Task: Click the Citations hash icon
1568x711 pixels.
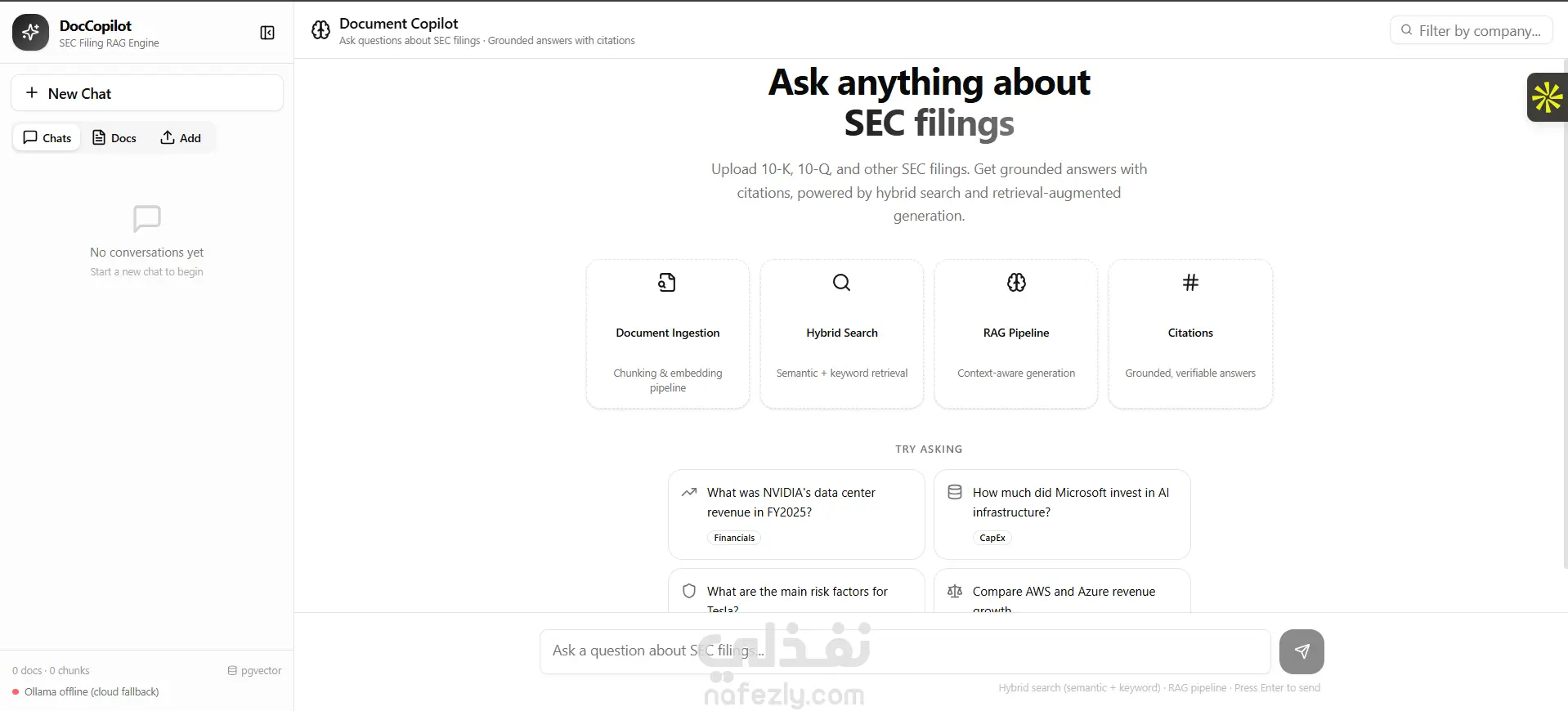Action: (1190, 283)
